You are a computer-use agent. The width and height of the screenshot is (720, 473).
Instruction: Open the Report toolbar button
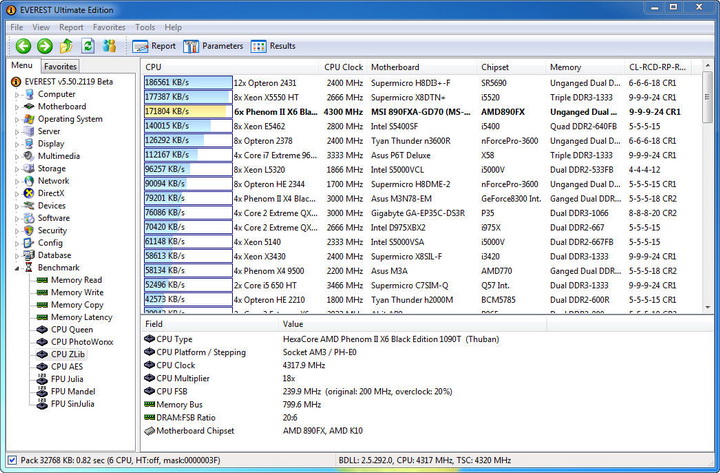pyautogui.click(x=154, y=46)
